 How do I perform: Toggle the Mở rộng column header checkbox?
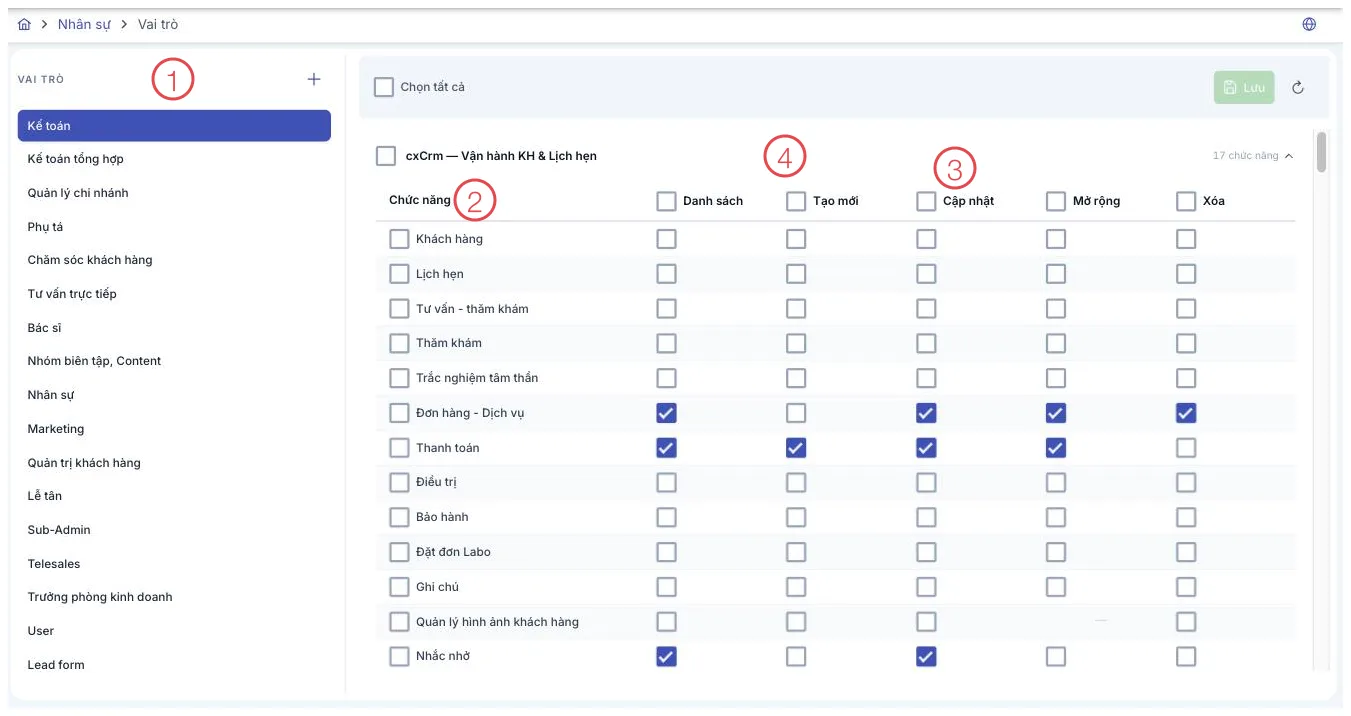1056,201
